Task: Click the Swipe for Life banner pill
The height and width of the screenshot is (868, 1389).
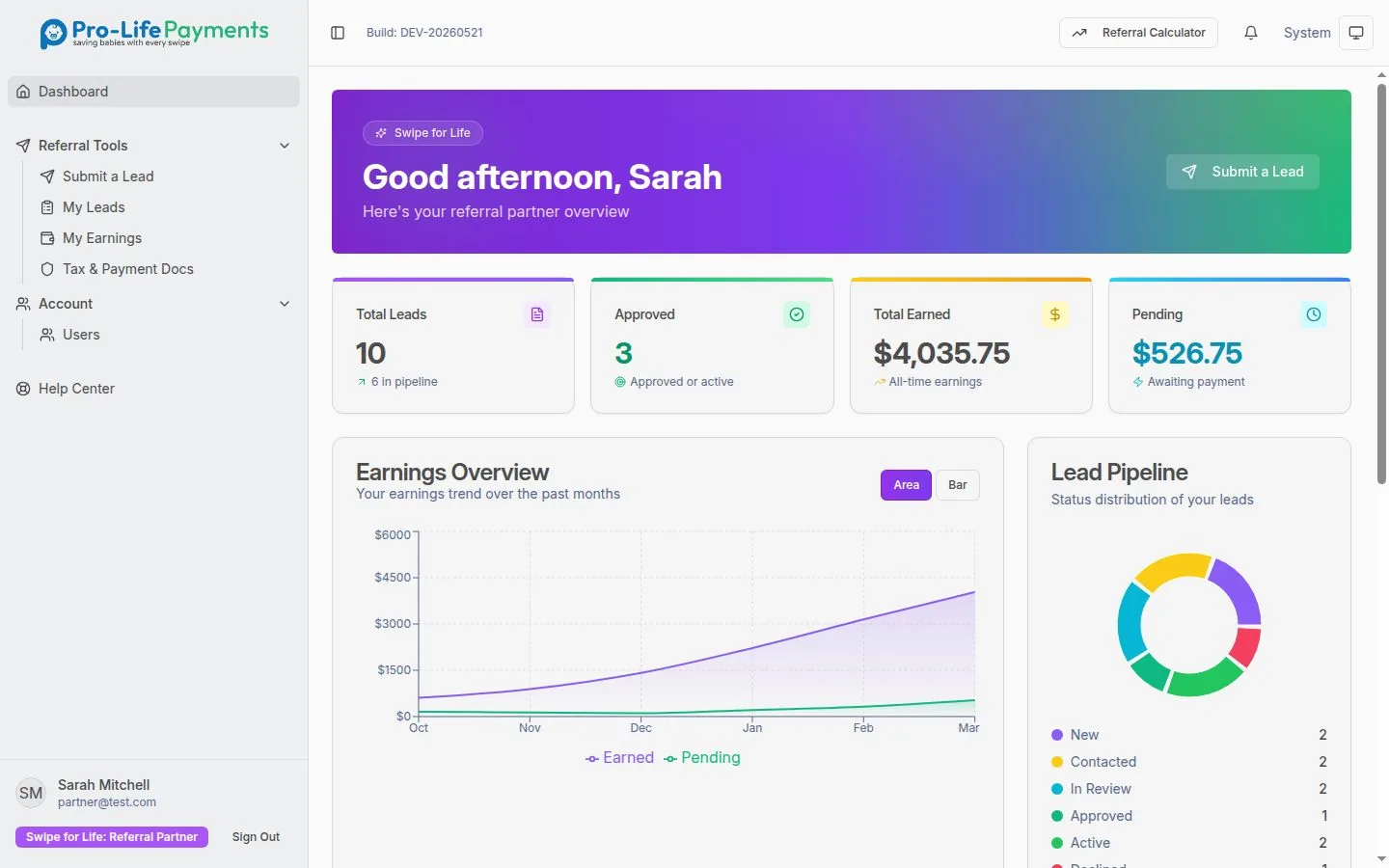Action: tap(422, 133)
